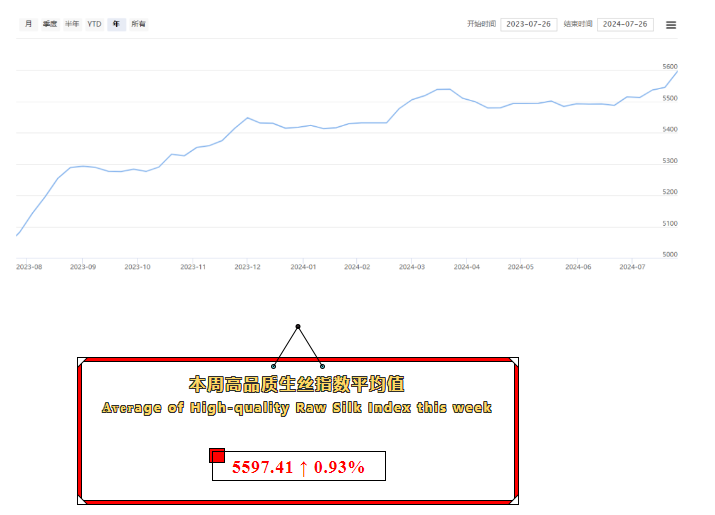Click the English subtitle about Raw Silk Index
This screenshot has width=715, height=515.
[297, 408]
